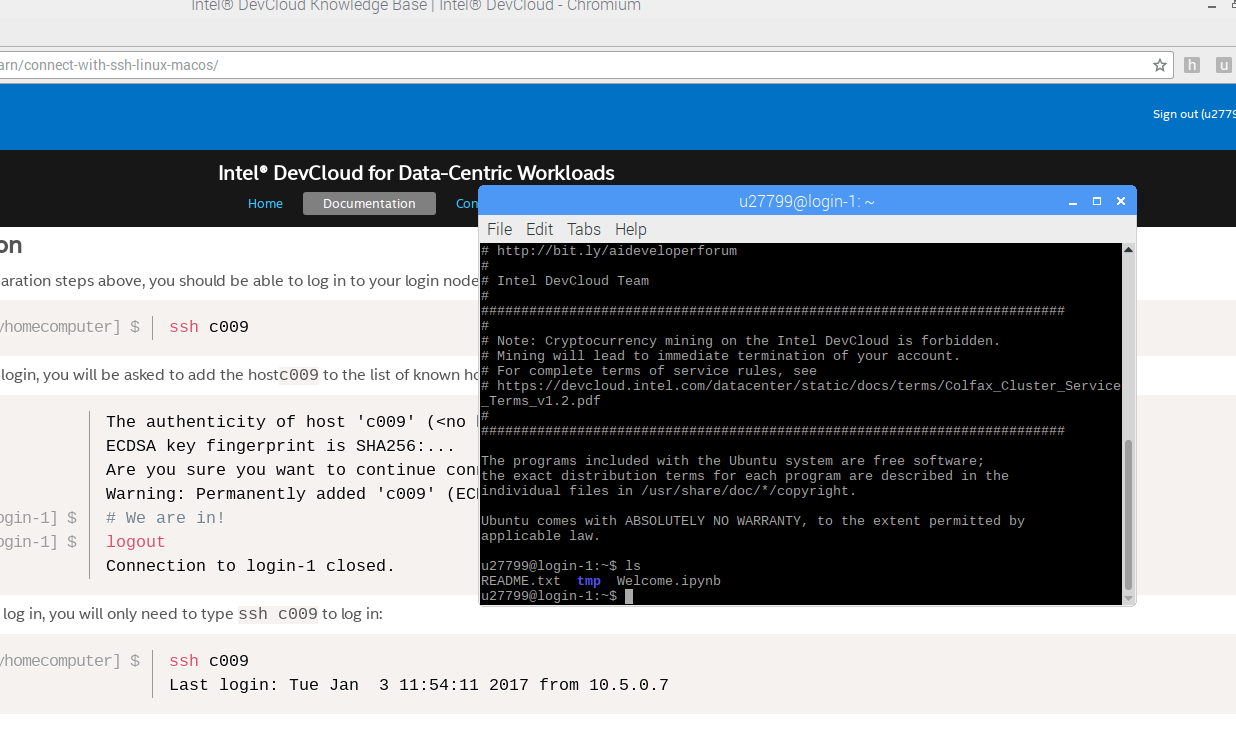Open the 'h' browser extension icon

(1192, 65)
